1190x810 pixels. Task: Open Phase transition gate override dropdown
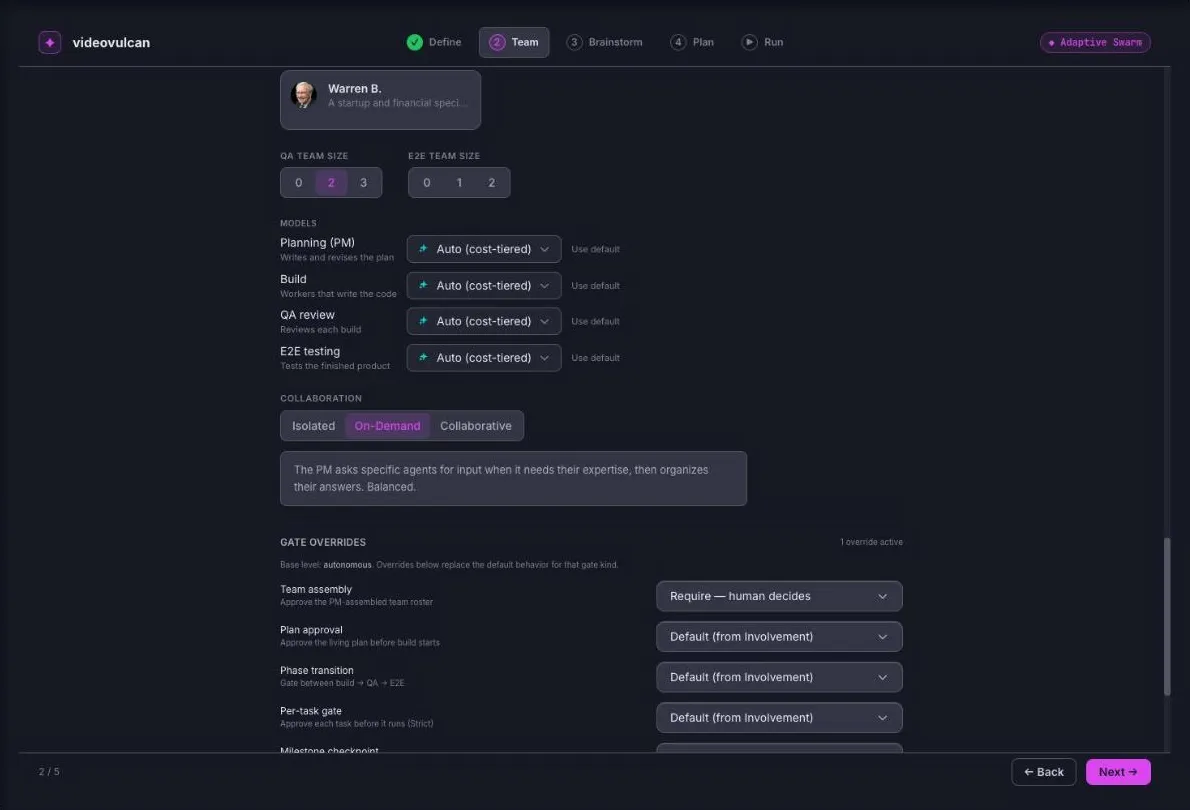click(x=779, y=677)
